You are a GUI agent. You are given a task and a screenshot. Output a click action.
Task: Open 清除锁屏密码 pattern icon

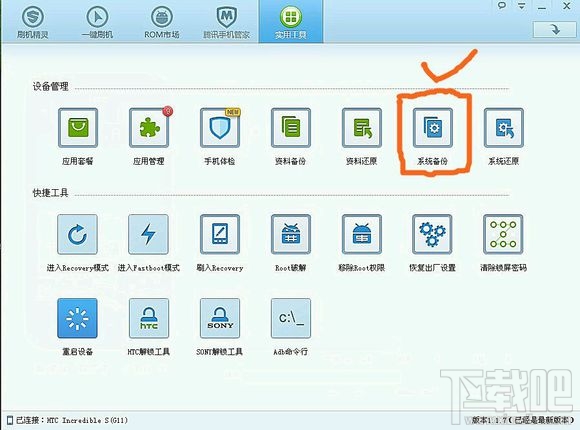coord(503,234)
